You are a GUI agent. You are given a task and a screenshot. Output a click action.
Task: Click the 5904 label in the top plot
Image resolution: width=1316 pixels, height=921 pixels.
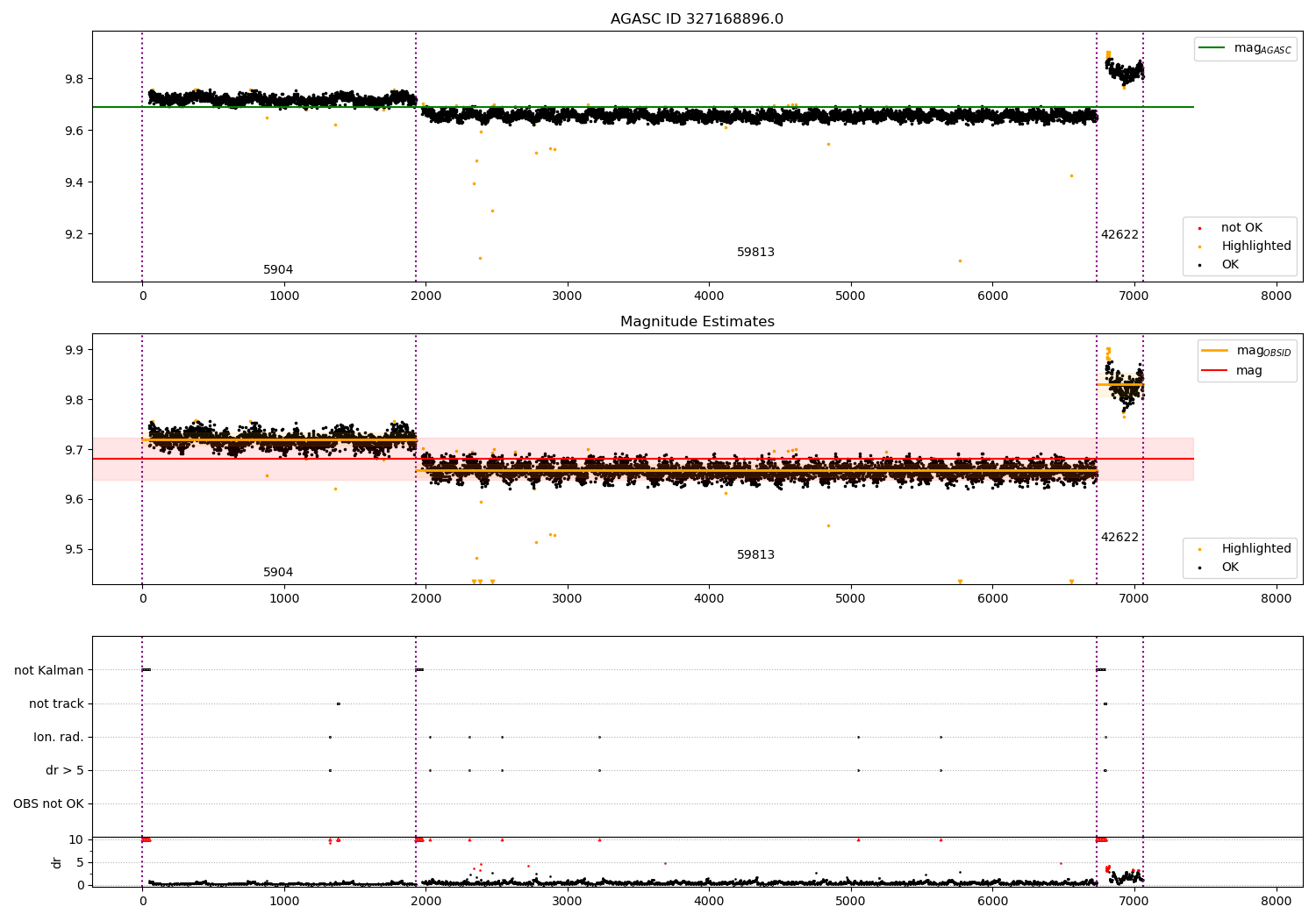[278, 270]
